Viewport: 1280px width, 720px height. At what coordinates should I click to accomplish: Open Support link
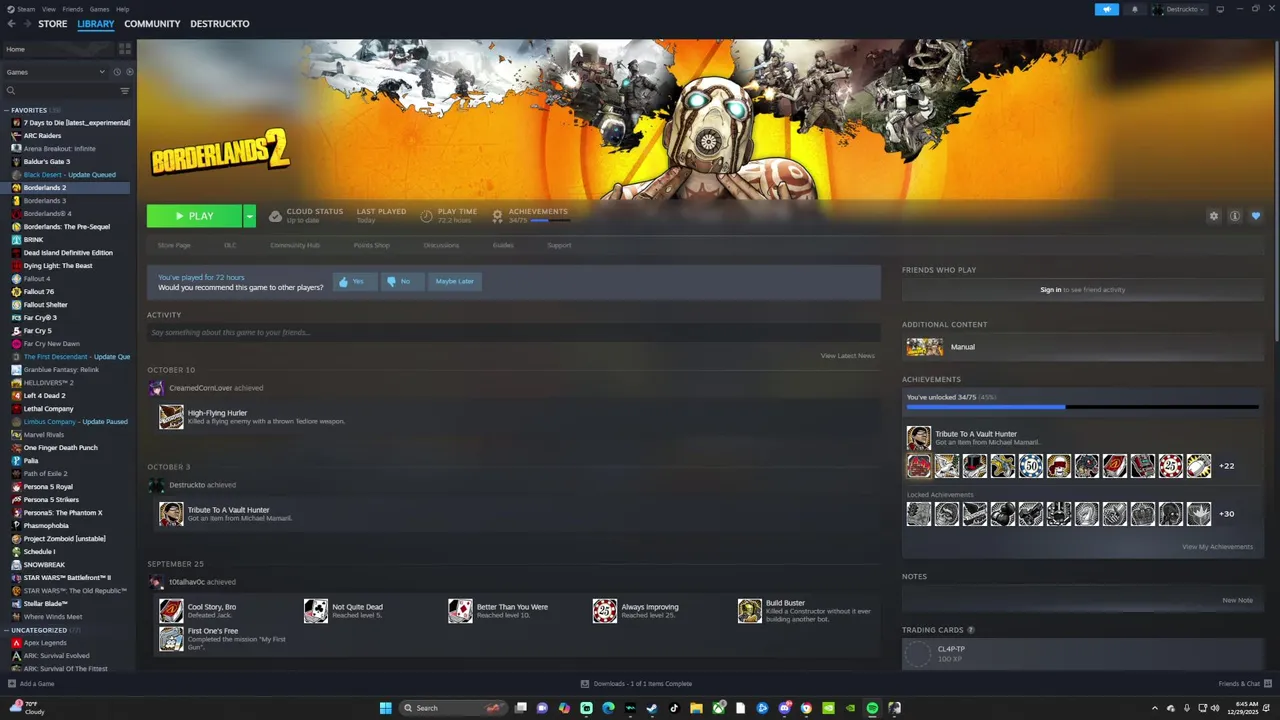[x=559, y=245]
